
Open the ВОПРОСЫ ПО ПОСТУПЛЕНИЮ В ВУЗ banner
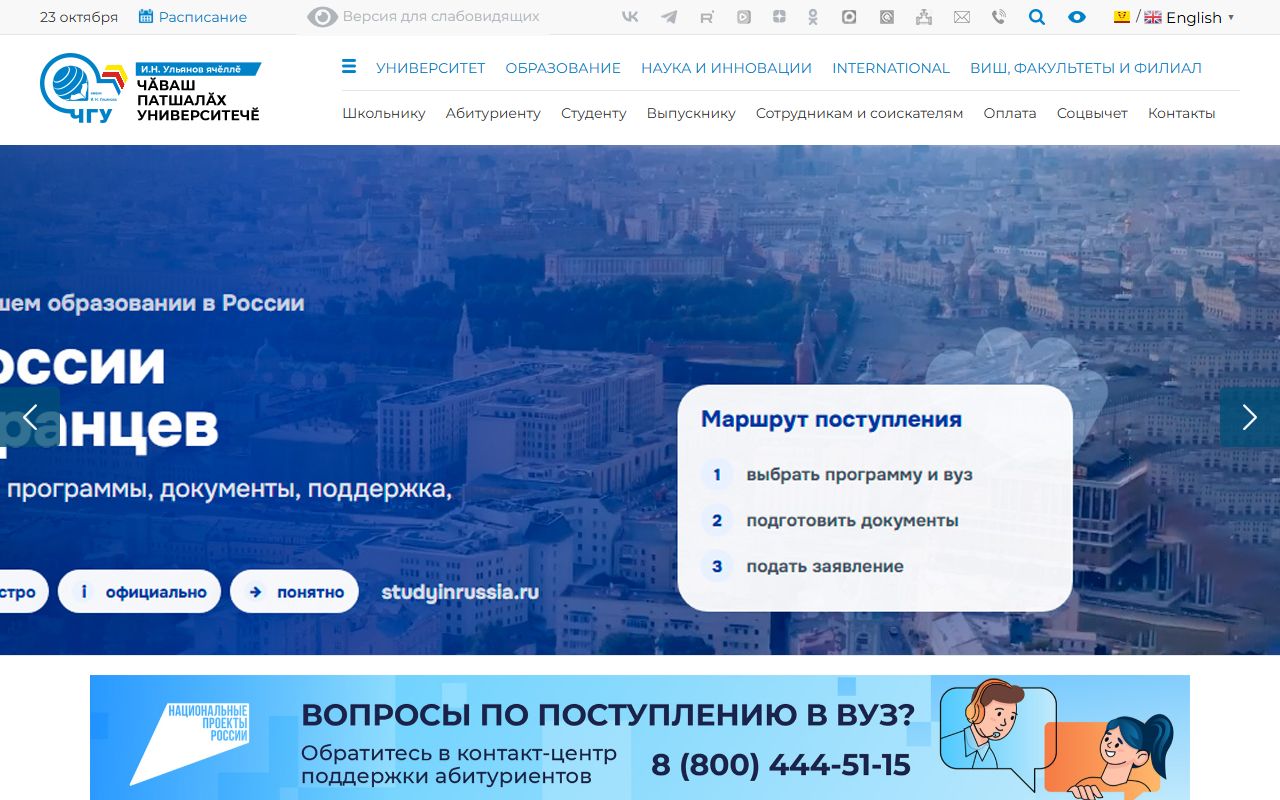(x=640, y=737)
